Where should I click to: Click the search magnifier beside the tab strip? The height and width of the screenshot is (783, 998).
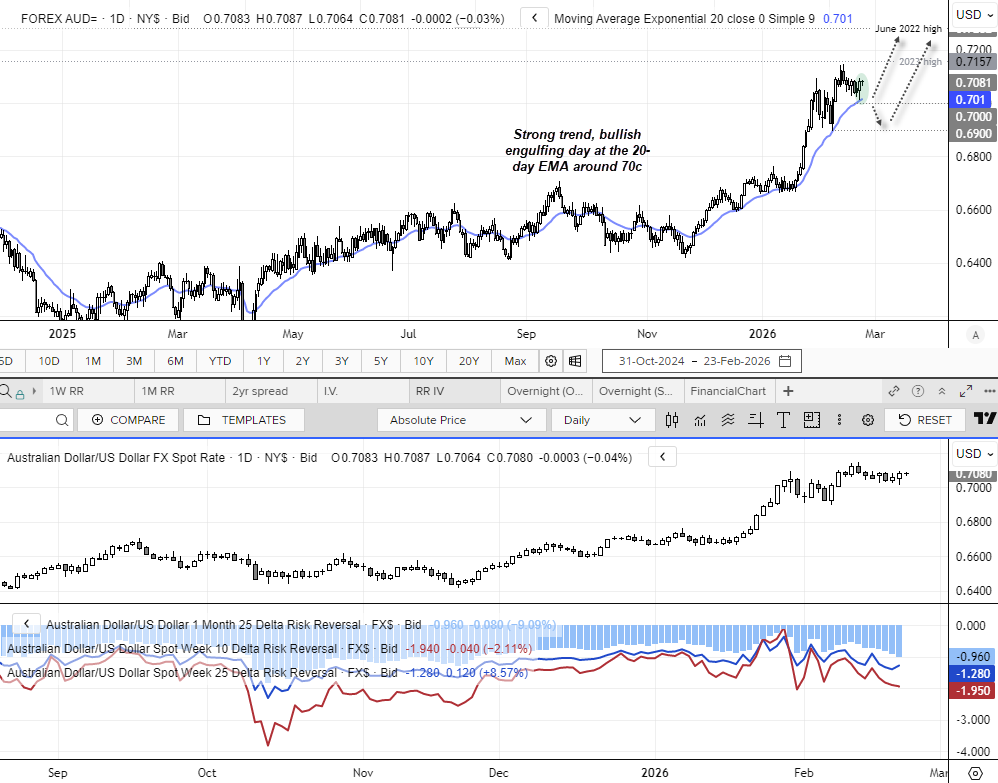tap(5, 391)
